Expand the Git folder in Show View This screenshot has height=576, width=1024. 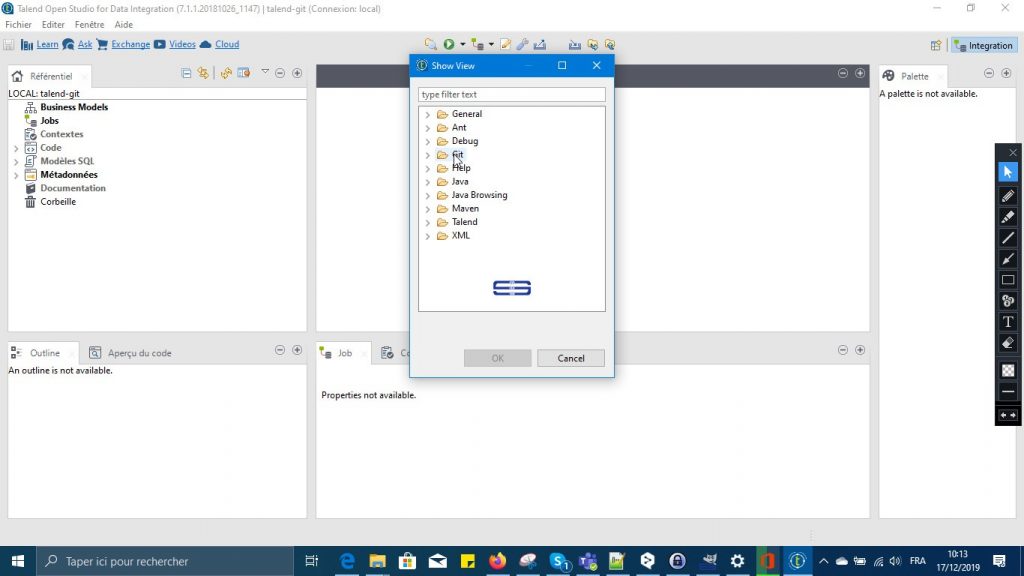pyautogui.click(x=428, y=155)
